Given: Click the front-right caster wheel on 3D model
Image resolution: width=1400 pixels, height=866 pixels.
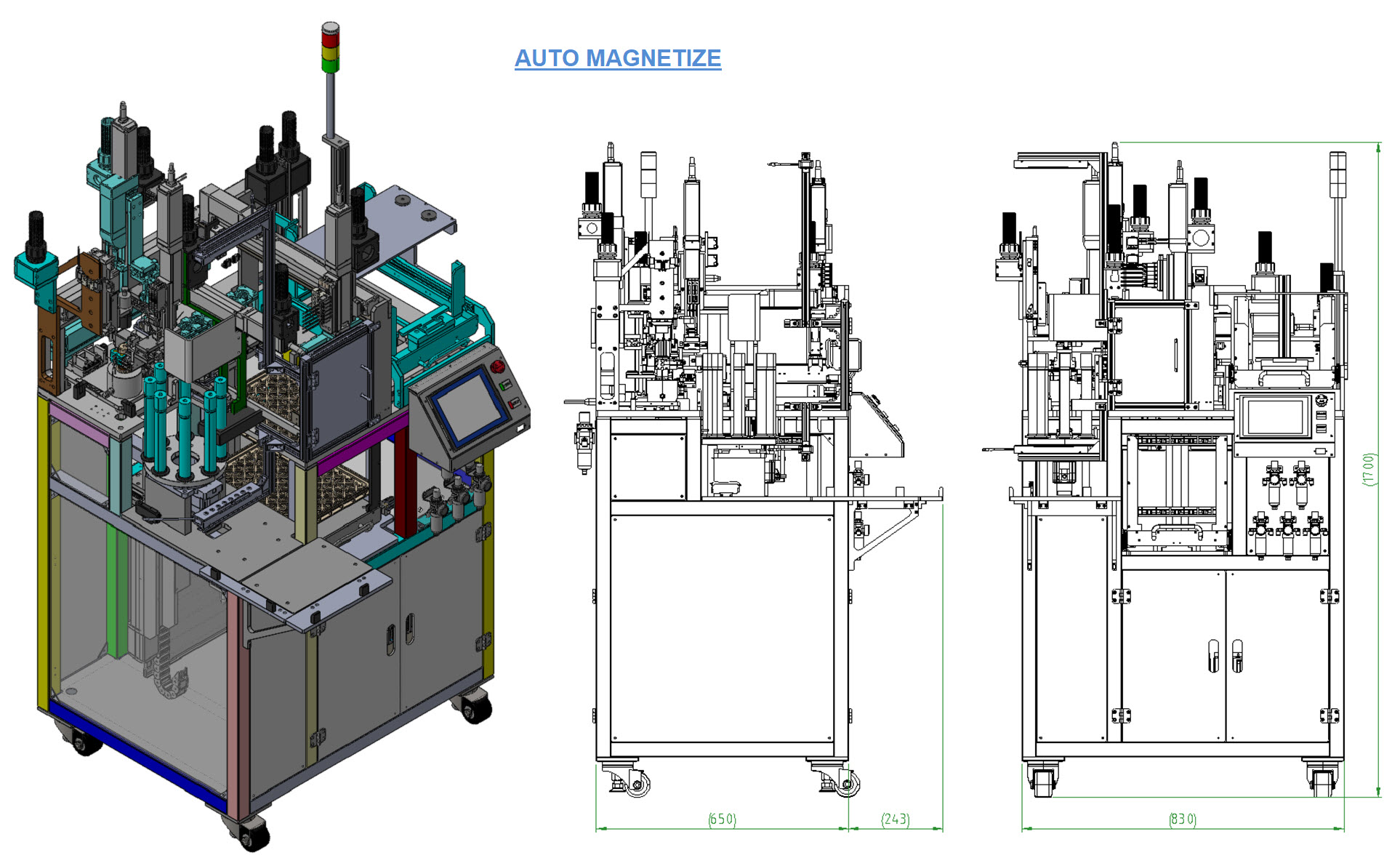Looking at the screenshot, I should [x=475, y=707].
